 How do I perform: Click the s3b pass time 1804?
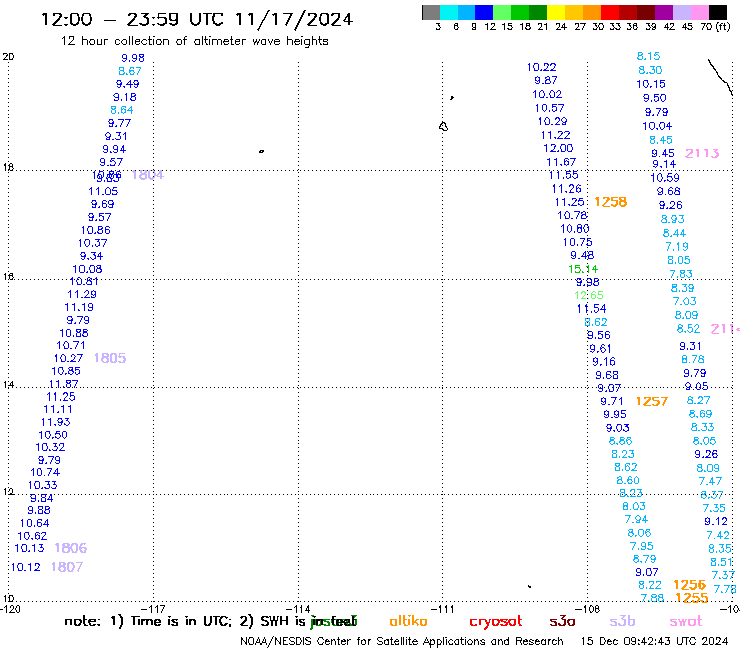point(147,175)
